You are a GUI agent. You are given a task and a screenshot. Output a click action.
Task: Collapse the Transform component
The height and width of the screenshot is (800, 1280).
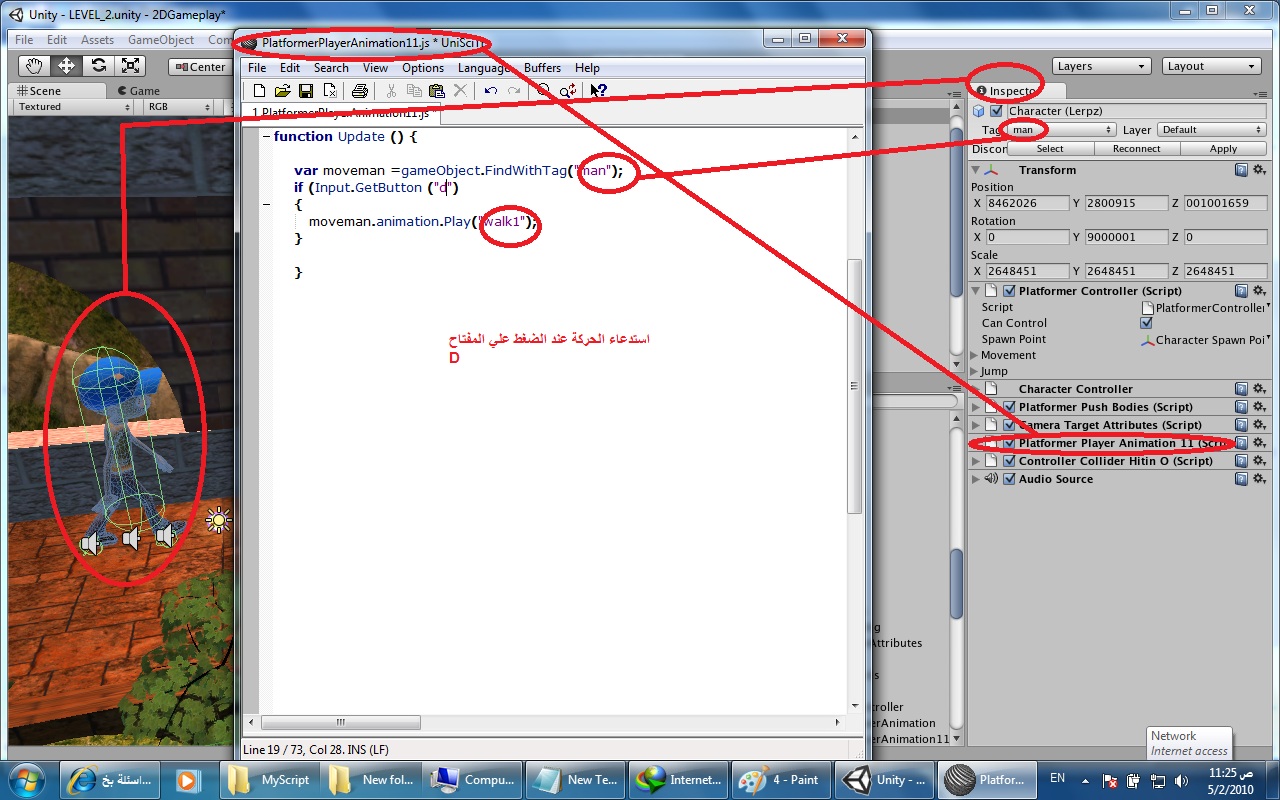tap(976, 170)
